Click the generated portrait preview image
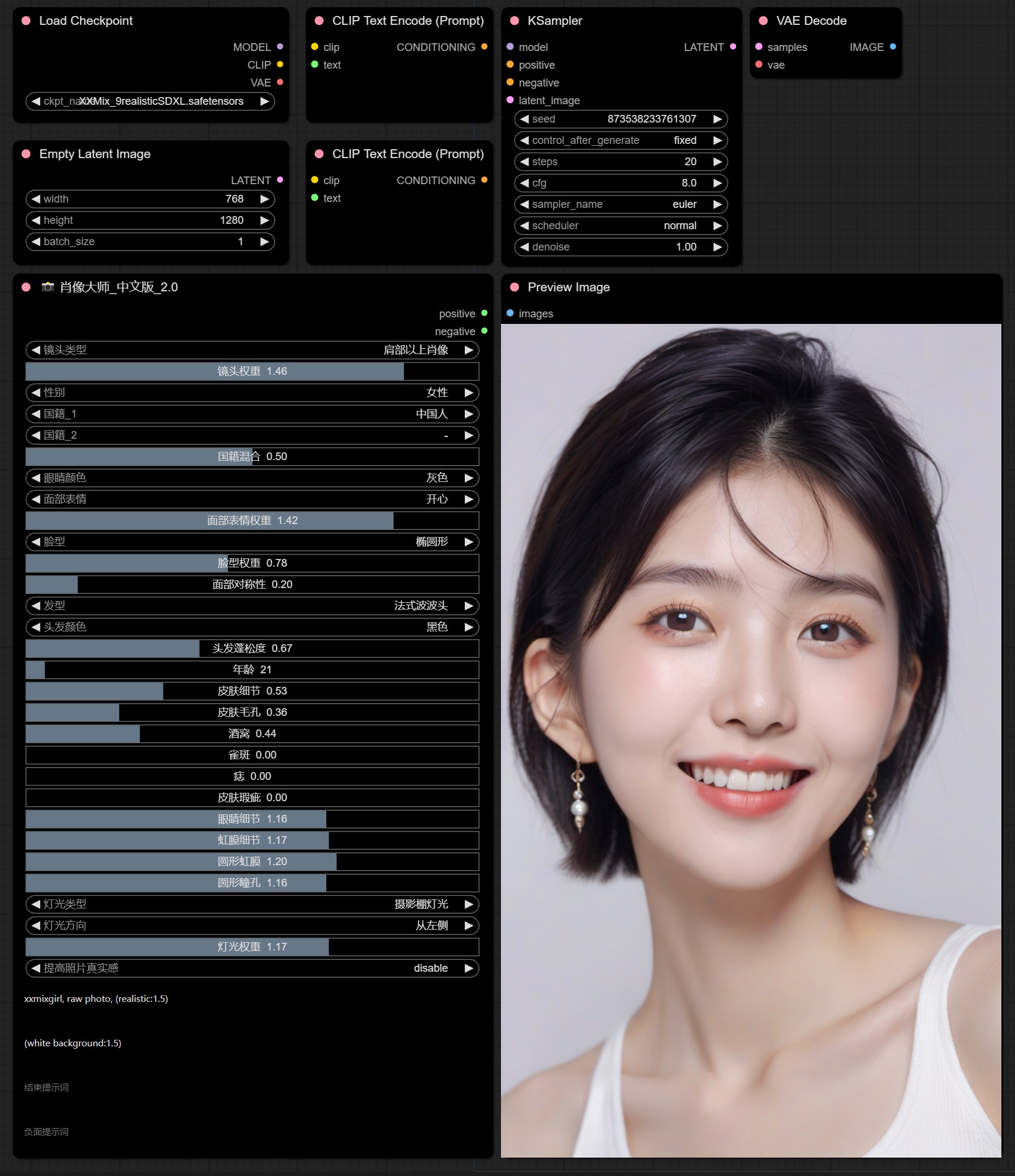 pos(750,740)
